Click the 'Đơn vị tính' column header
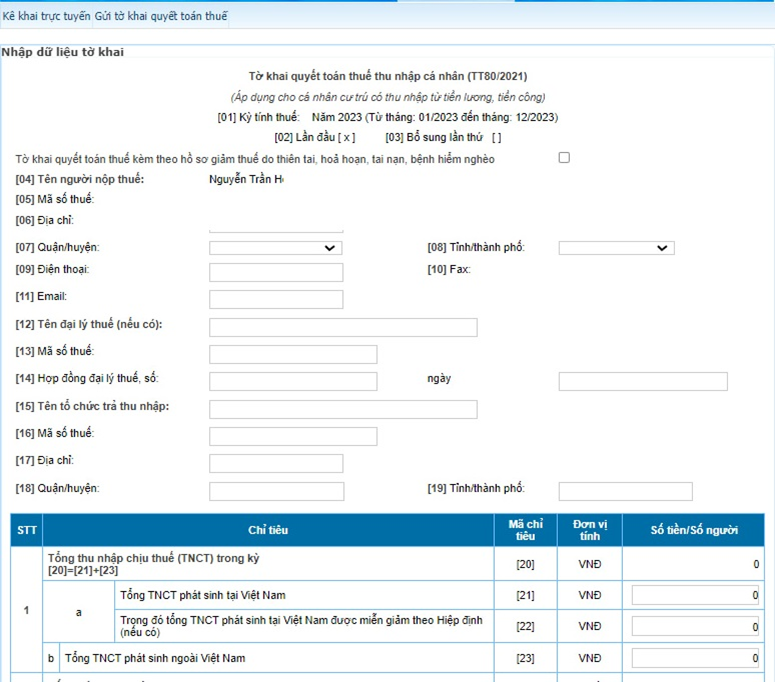775x682 pixels. click(590, 530)
